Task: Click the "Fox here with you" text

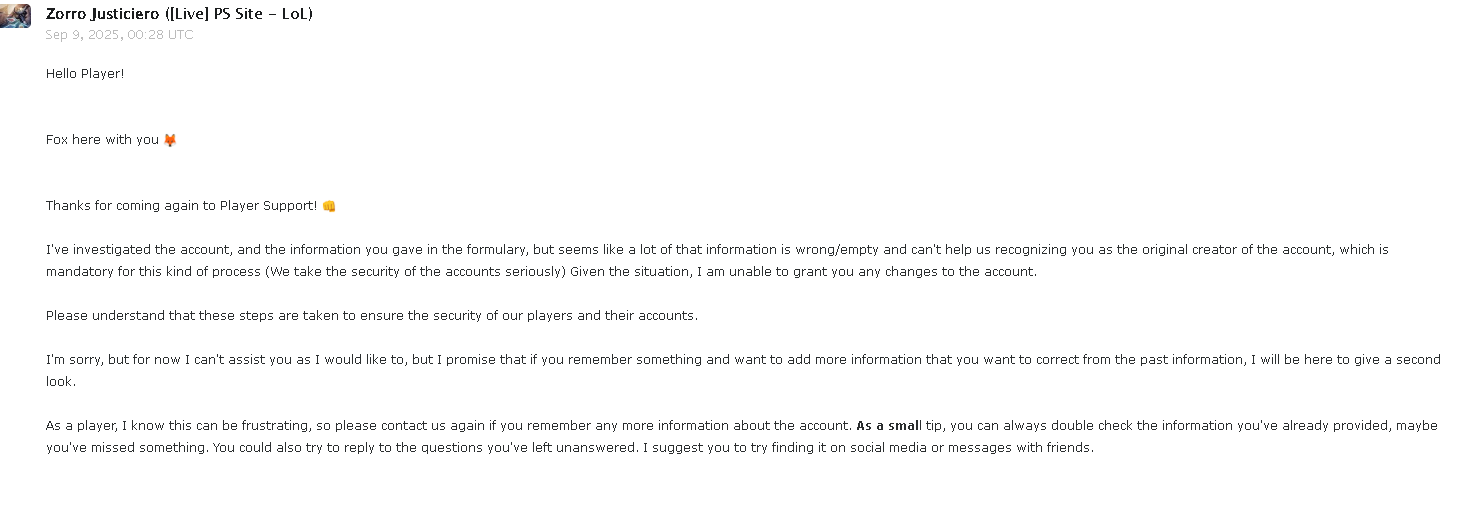Action: (102, 140)
